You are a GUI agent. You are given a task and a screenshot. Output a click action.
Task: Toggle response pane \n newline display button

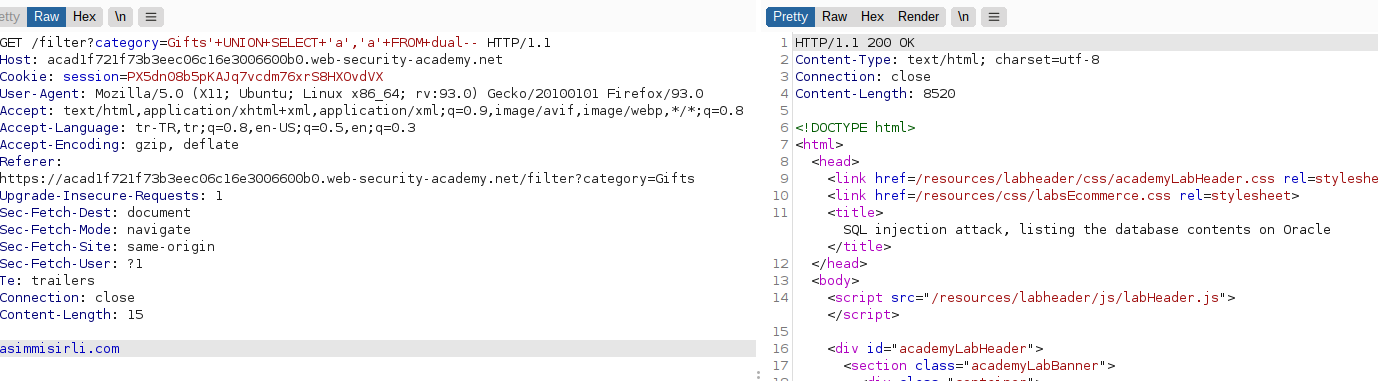962,17
